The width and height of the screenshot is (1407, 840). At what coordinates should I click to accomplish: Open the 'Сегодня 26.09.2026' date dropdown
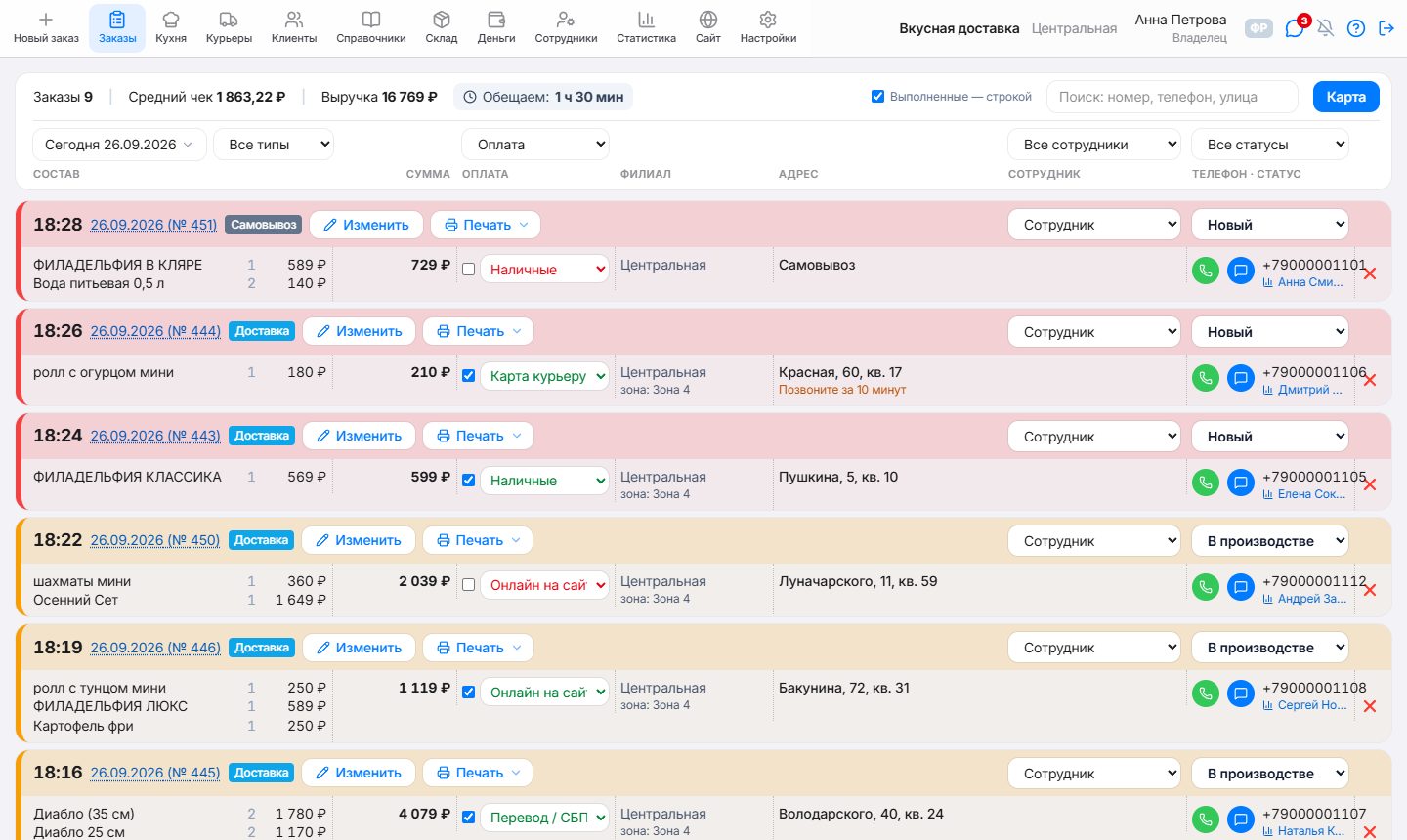coord(119,145)
